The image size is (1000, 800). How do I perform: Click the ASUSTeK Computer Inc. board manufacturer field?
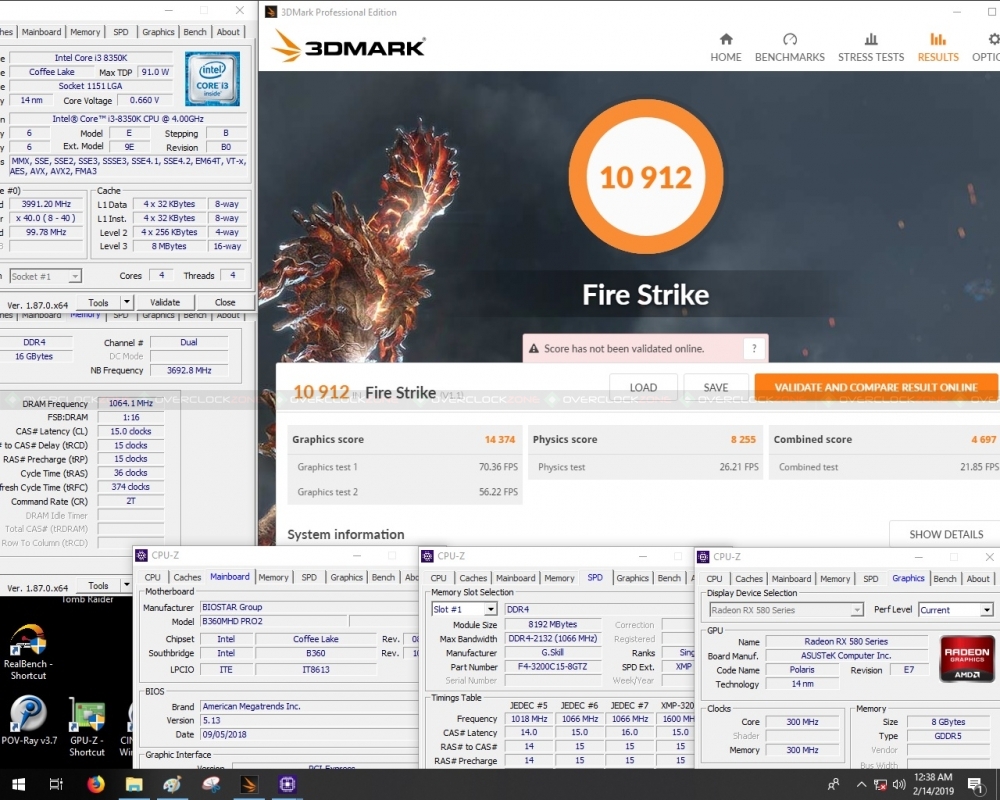click(846, 656)
